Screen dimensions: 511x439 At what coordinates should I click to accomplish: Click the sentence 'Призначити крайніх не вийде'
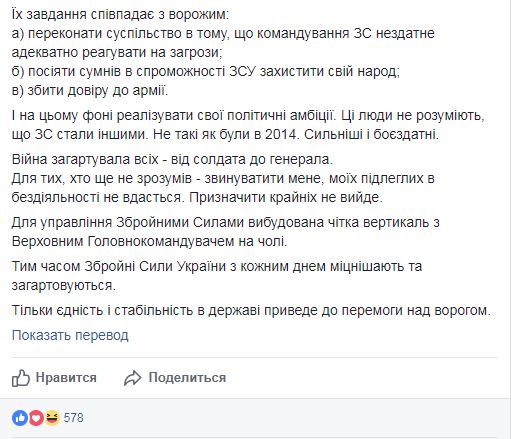click(286, 197)
